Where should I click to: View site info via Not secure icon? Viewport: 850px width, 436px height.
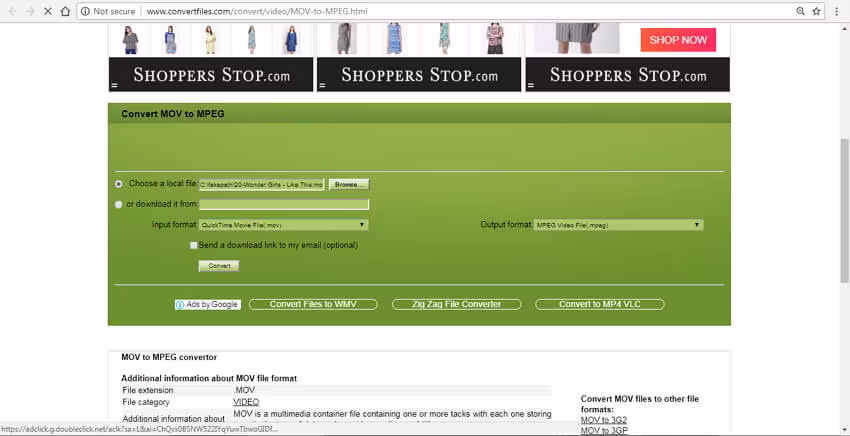[x=85, y=11]
